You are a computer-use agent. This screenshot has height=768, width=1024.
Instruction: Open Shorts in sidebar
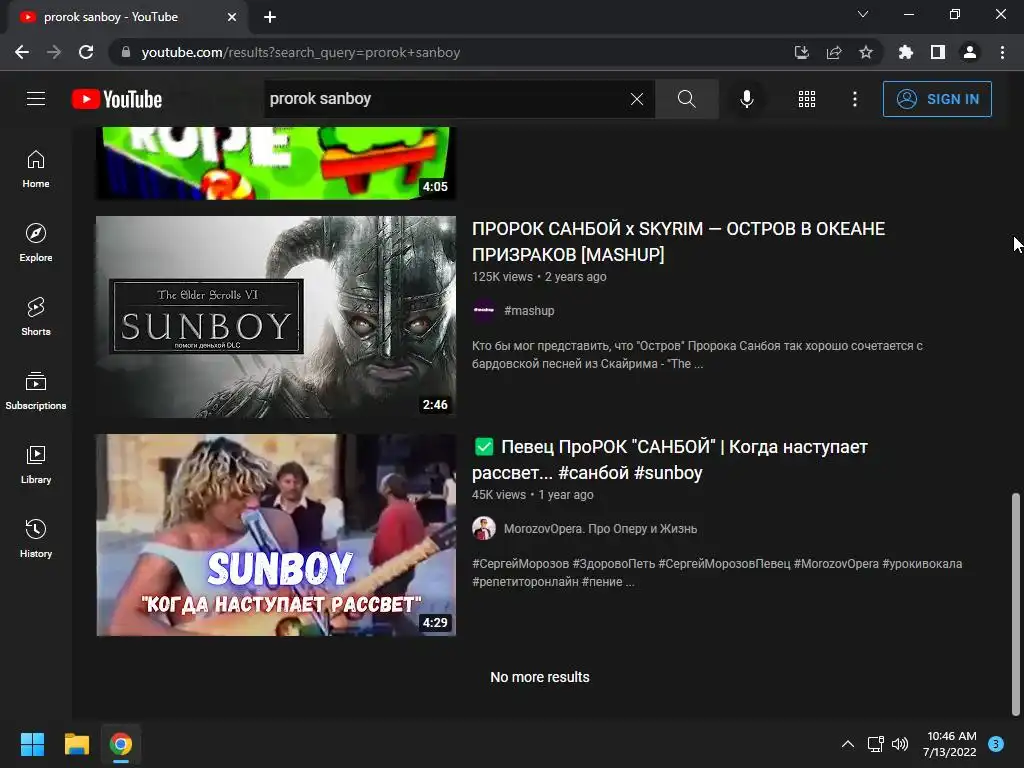36,317
